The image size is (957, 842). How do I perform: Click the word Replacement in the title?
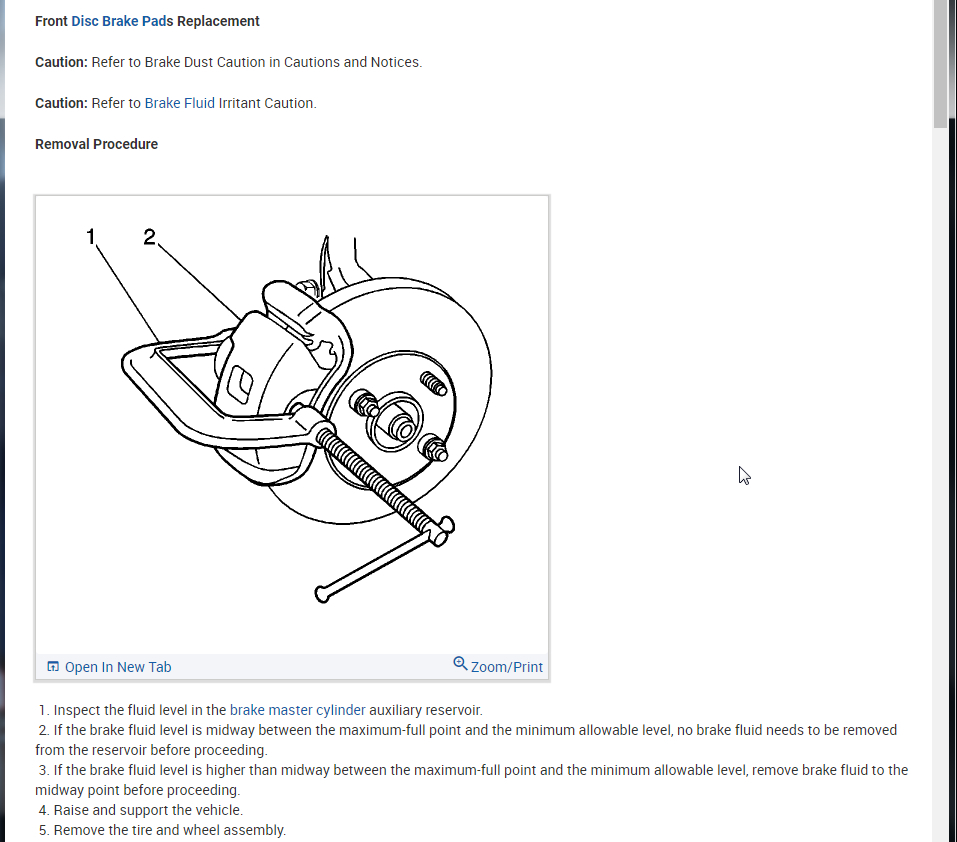coord(218,21)
